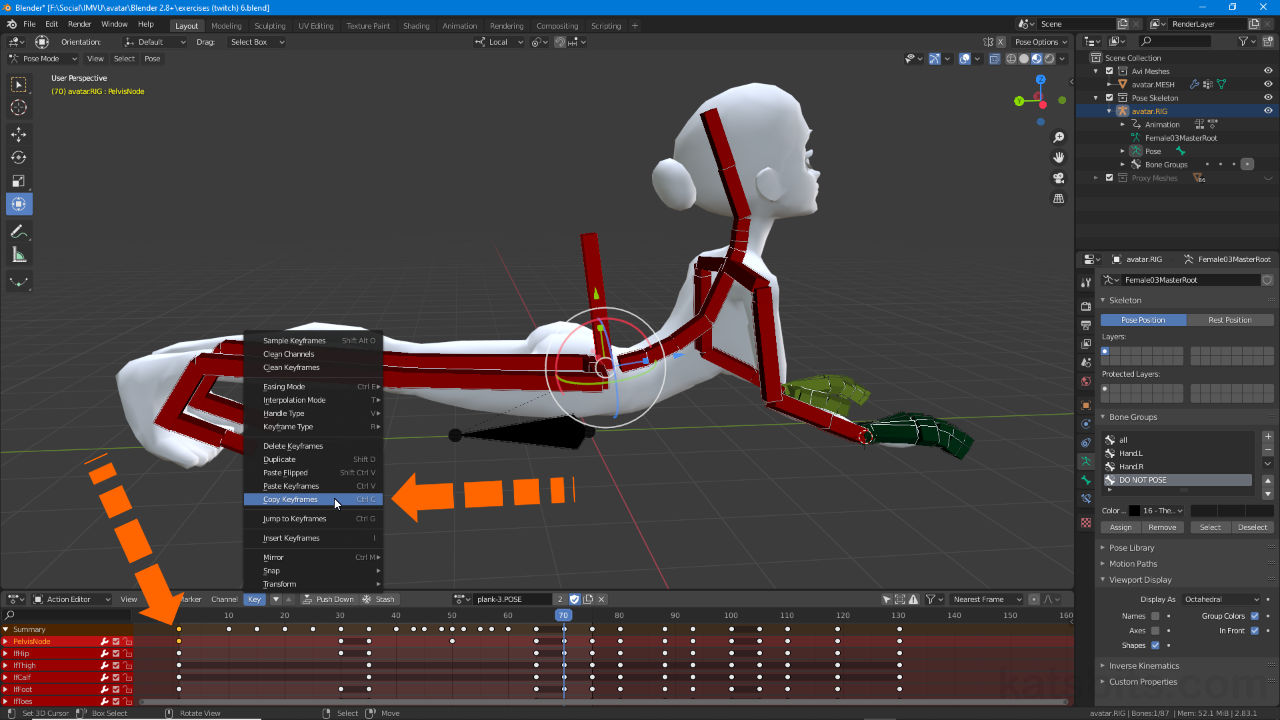This screenshot has width=1280, height=720.
Task: Select the Move tool in toolbar
Action: (x=19, y=134)
